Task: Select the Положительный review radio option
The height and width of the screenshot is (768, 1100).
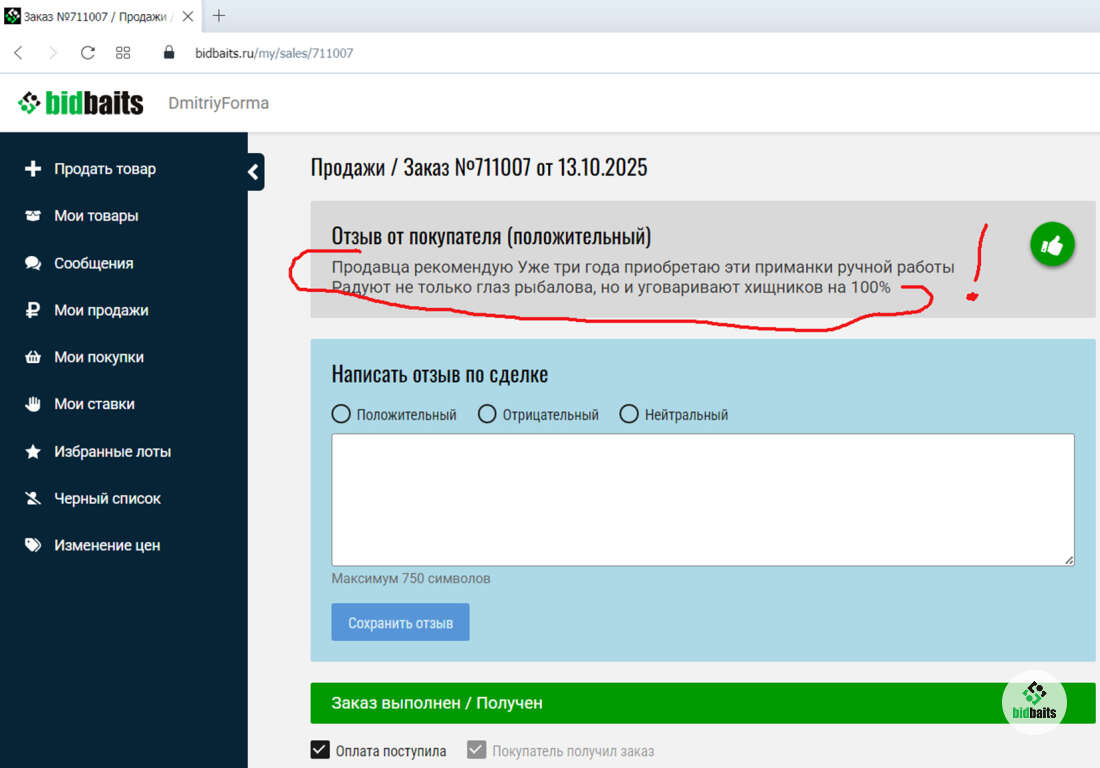Action: coord(341,414)
